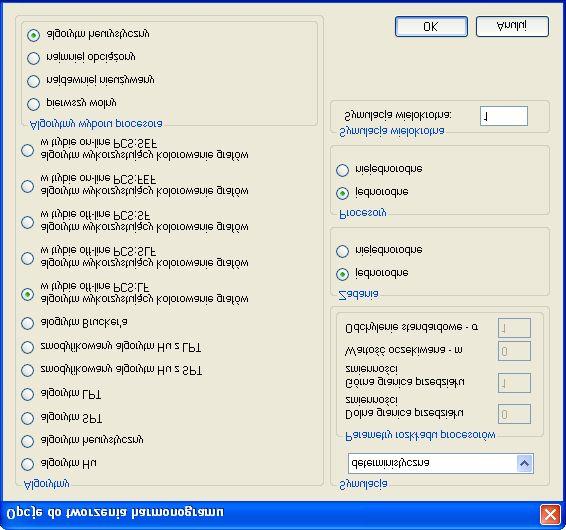Select 'algorytm heurystyczny' in the Algorytmy group
Viewport: 566px width, 530px height.
[x=27, y=441]
